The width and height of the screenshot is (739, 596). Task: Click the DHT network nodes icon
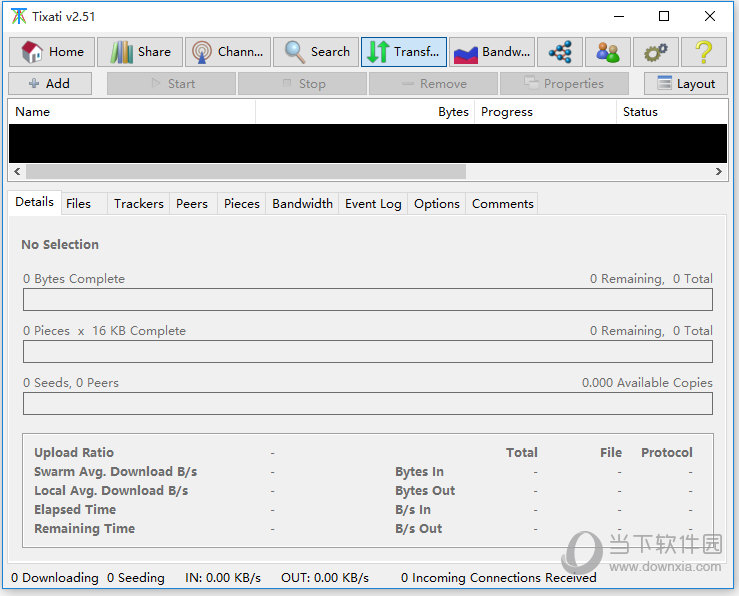[560, 52]
